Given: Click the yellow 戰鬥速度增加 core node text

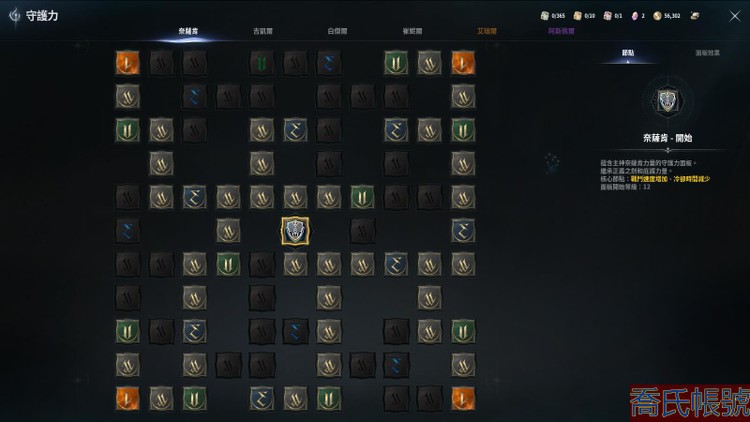Looking at the screenshot, I should [649, 178].
